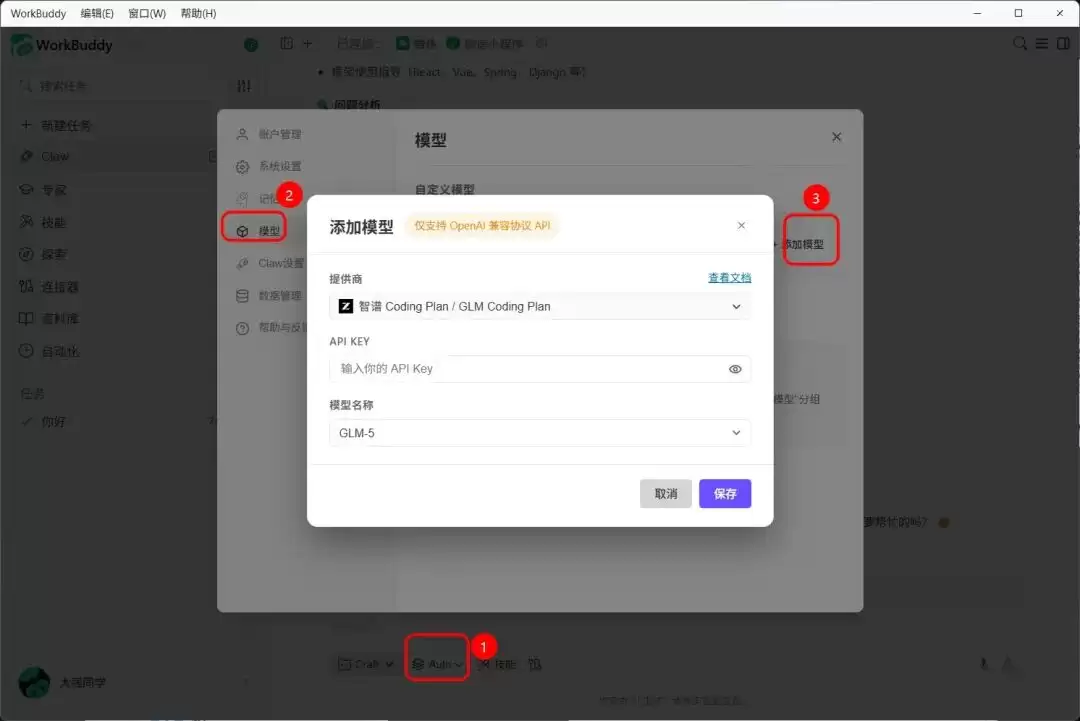The height and width of the screenshot is (721, 1080).
Task: Click the 技能 button in the chat input bar
Action: tap(497, 664)
